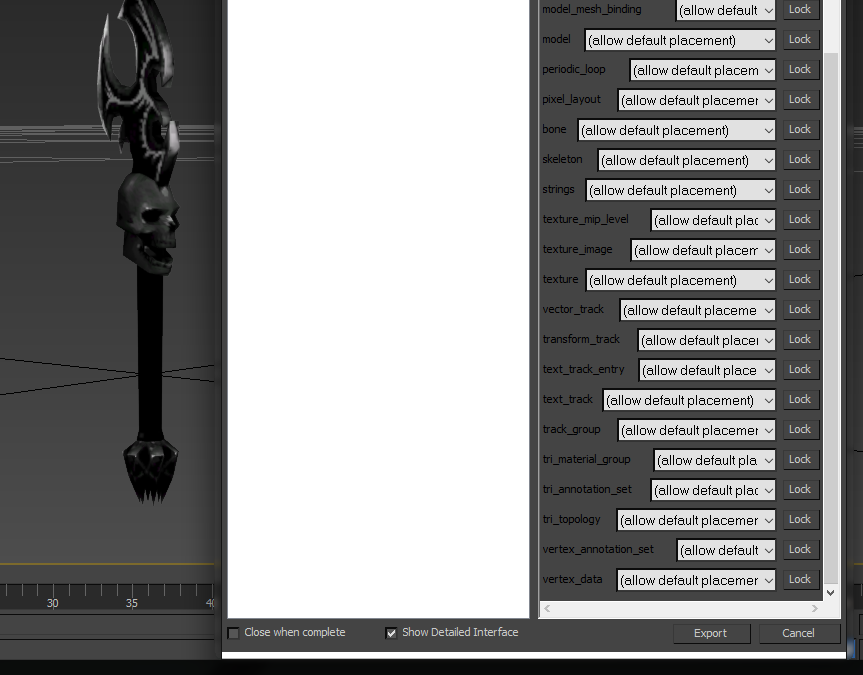Image resolution: width=863 pixels, height=675 pixels.
Task: Open the vector_track placement dropdown
Action: 698,311
